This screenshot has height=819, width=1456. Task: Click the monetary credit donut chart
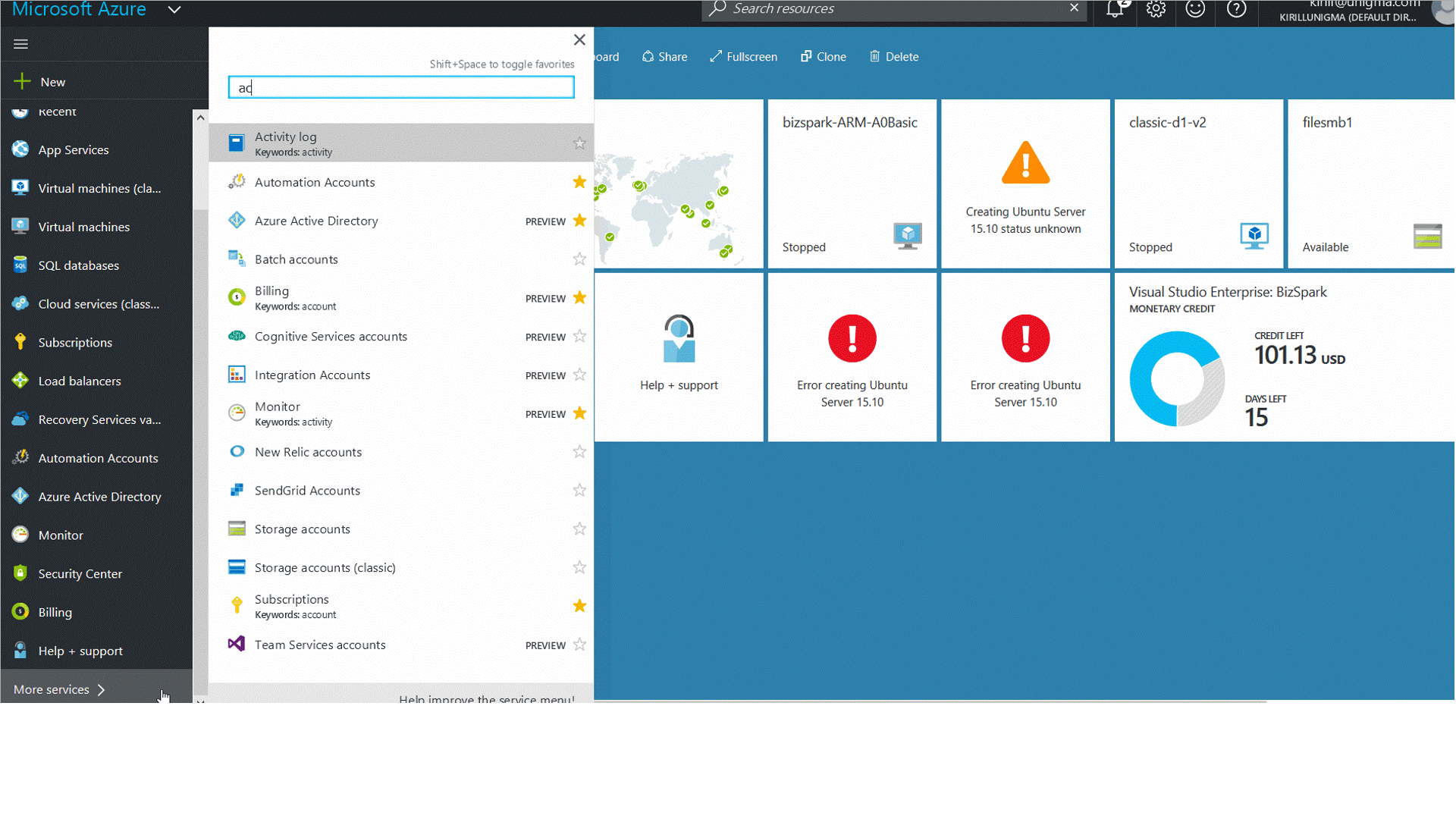click(x=1176, y=378)
